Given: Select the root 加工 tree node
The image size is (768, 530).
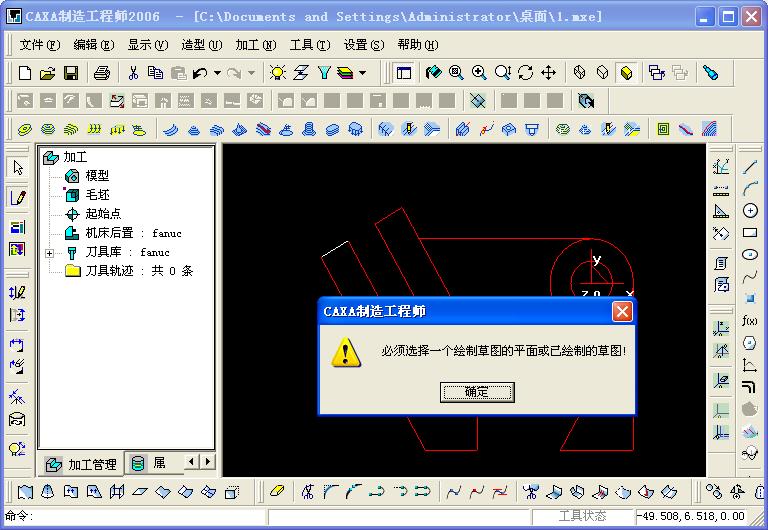Looking at the screenshot, I should coord(75,157).
